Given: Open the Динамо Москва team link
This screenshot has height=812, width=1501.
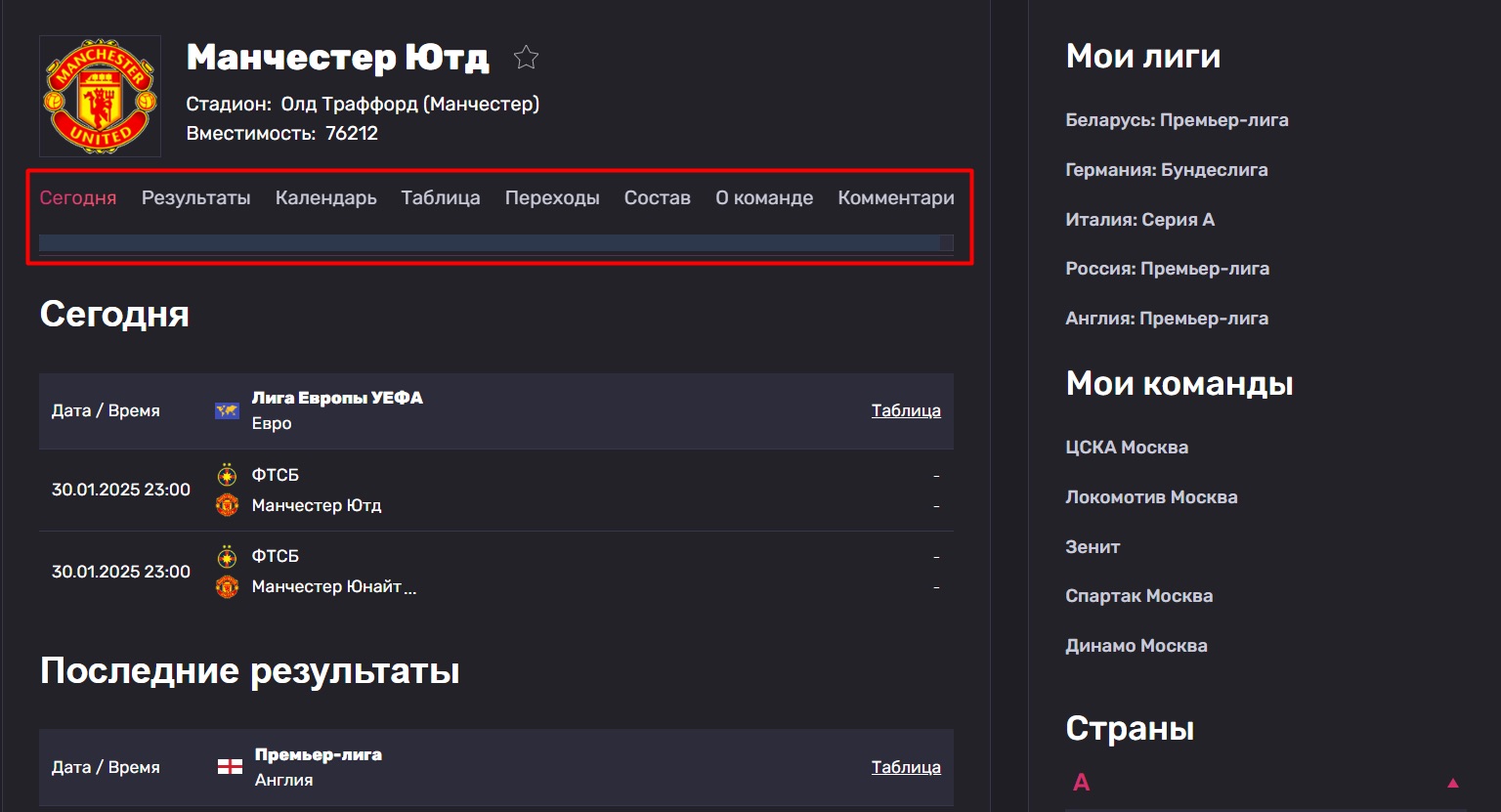Looking at the screenshot, I should pyautogui.click(x=1136, y=646).
